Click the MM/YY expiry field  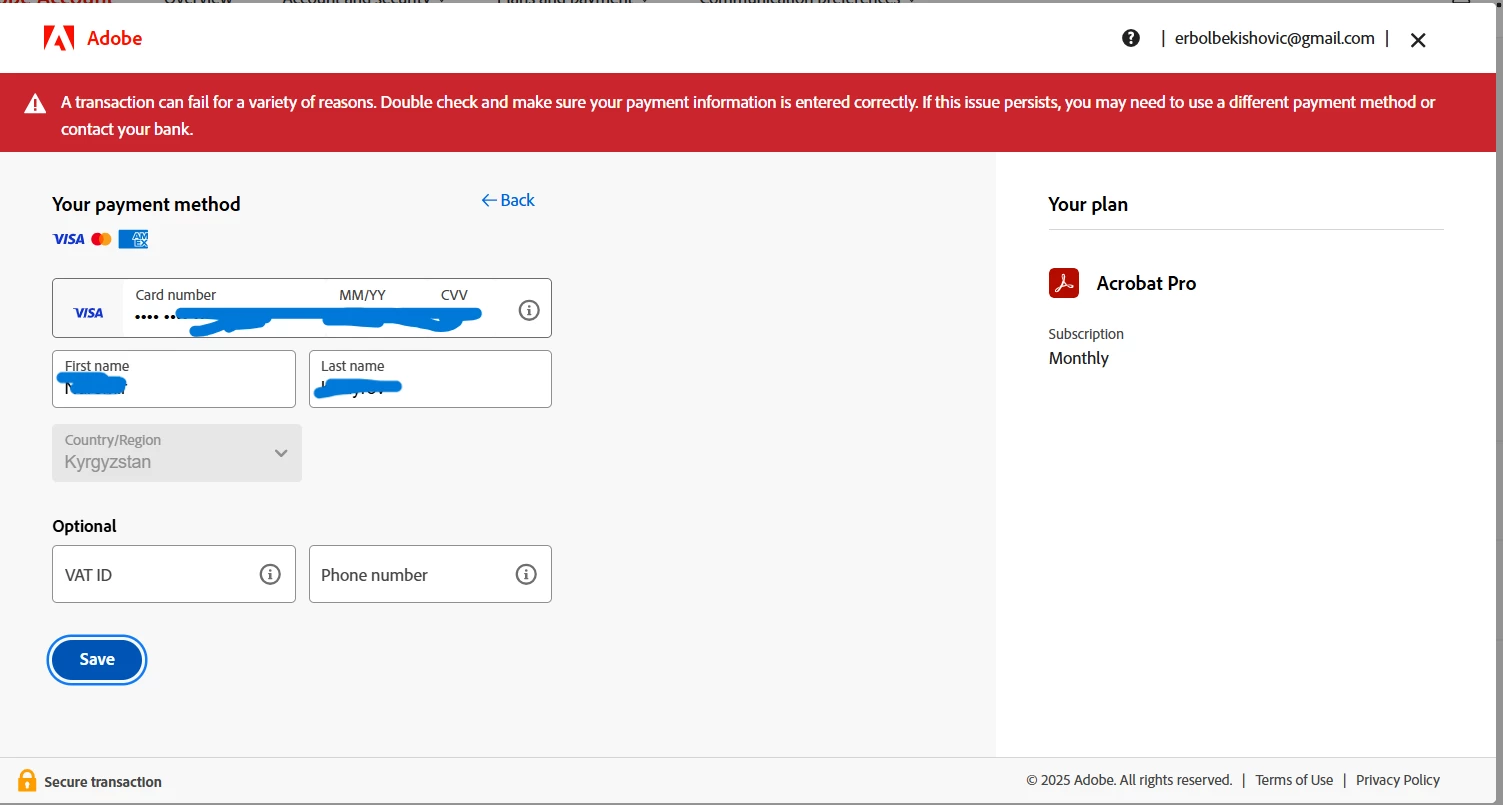tap(375, 307)
